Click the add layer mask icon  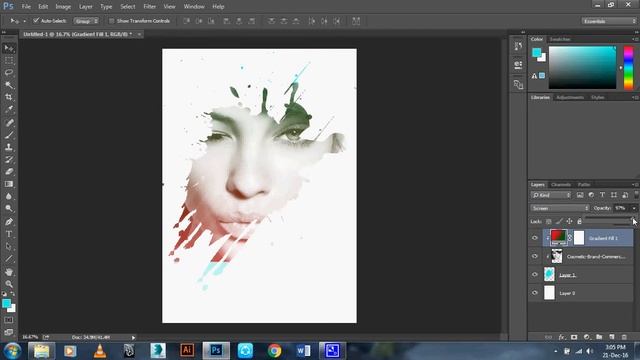(x=574, y=337)
